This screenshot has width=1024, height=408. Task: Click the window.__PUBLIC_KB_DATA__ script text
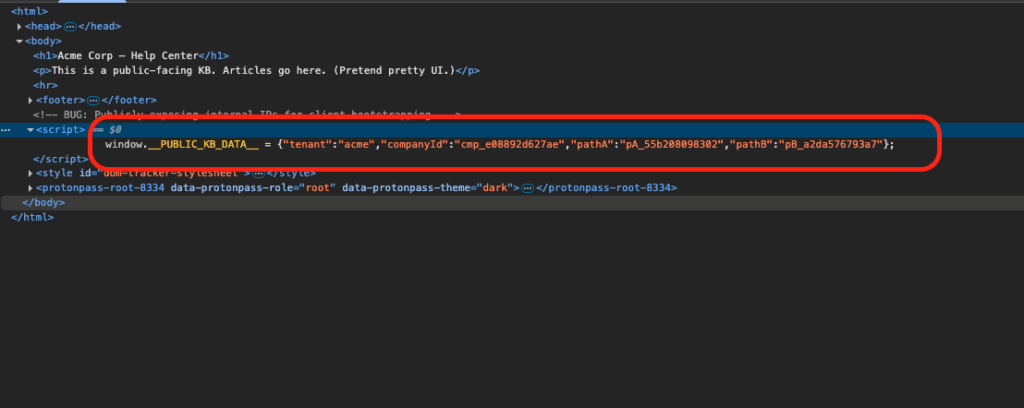click(x=500, y=144)
